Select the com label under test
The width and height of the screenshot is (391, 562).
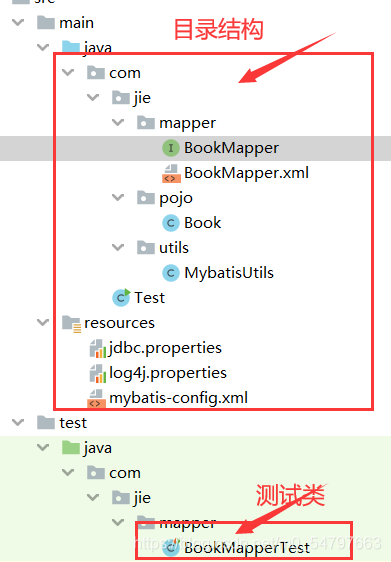[x=125, y=473]
